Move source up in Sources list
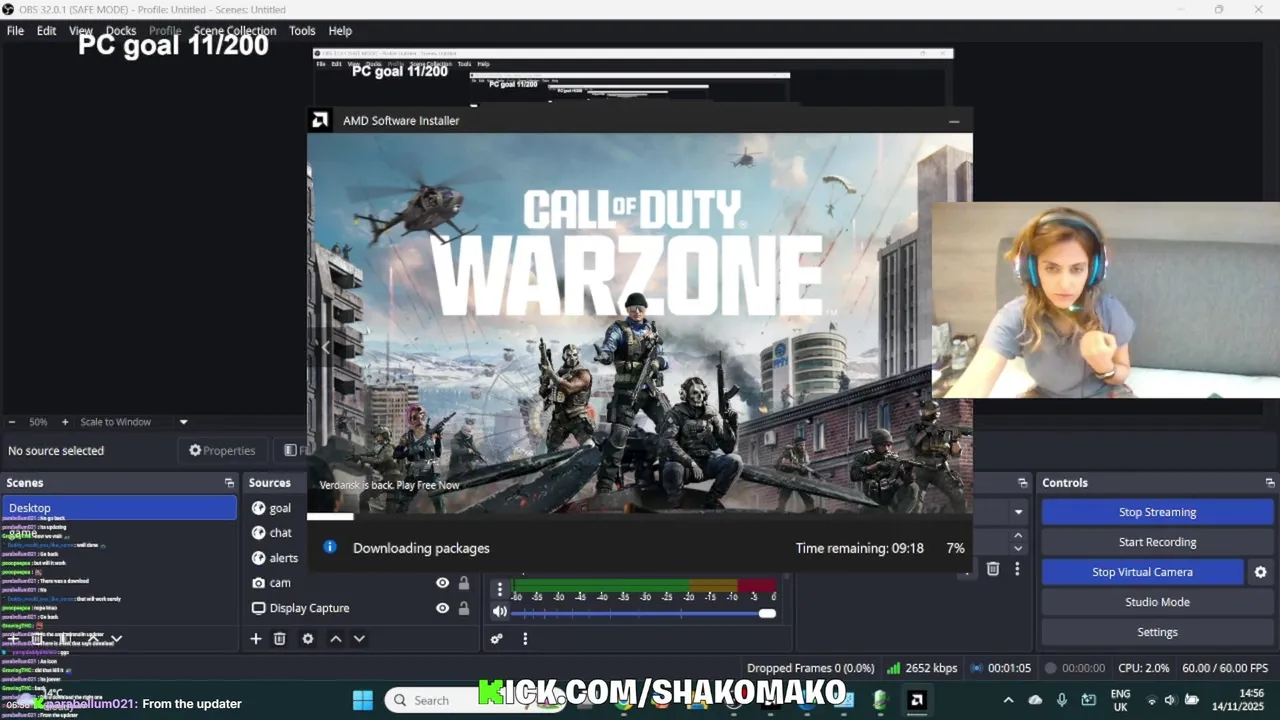Image resolution: width=1280 pixels, height=720 pixels. (336, 639)
